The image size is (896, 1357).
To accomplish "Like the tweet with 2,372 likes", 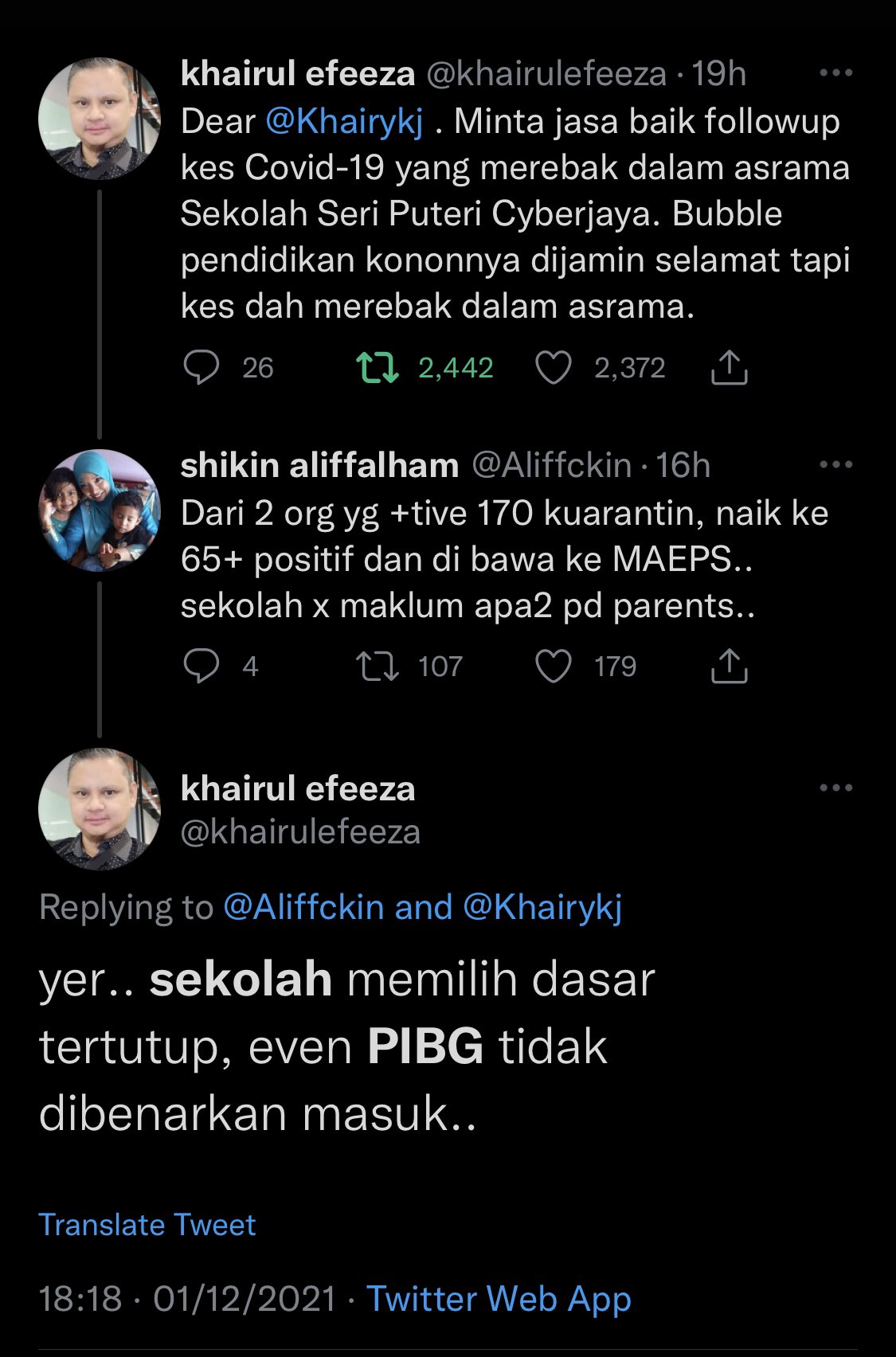I will [553, 368].
